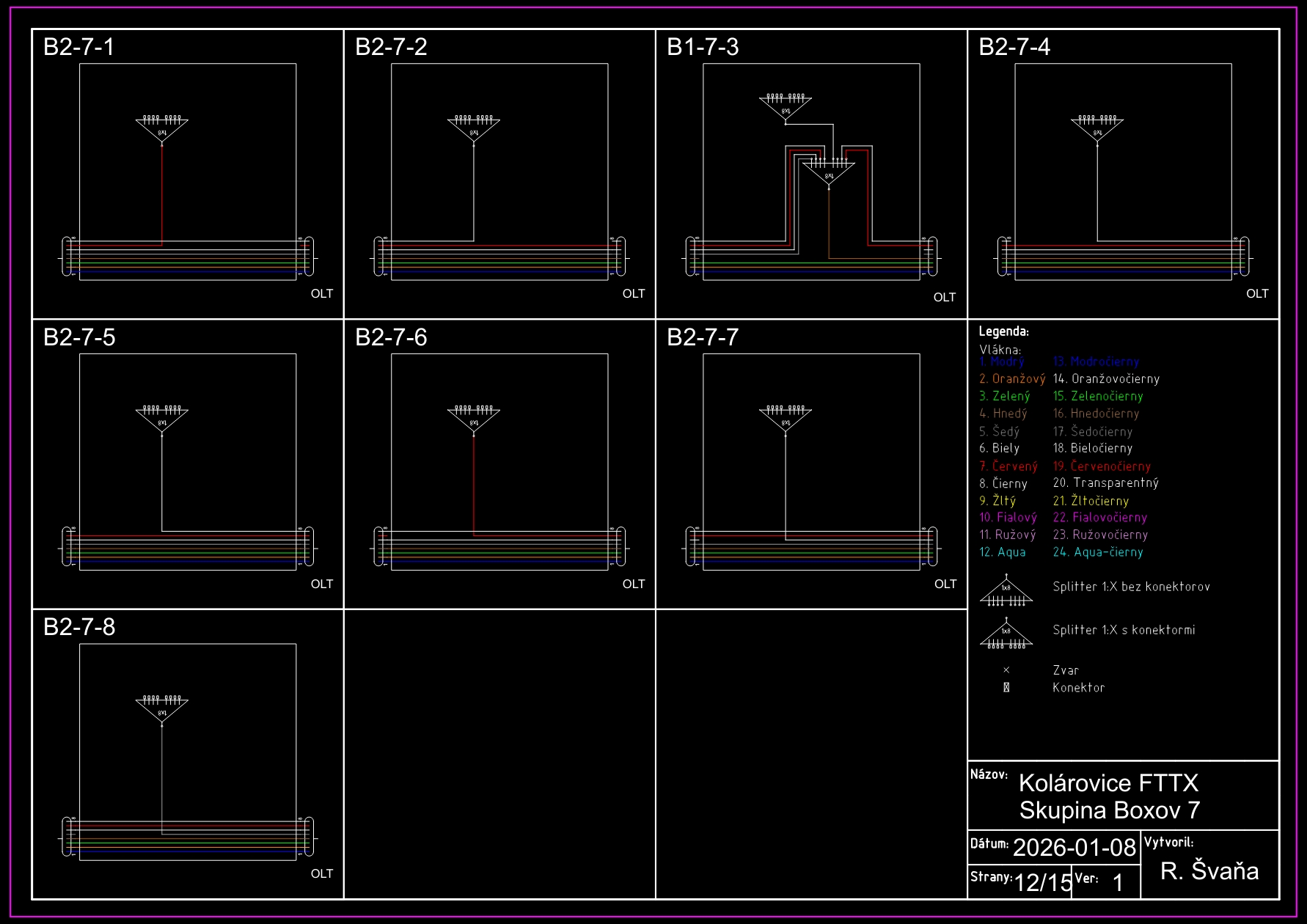The height and width of the screenshot is (924, 1307).
Task: Select the Zvar cross symbol in the legend
Action: point(1006,670)
